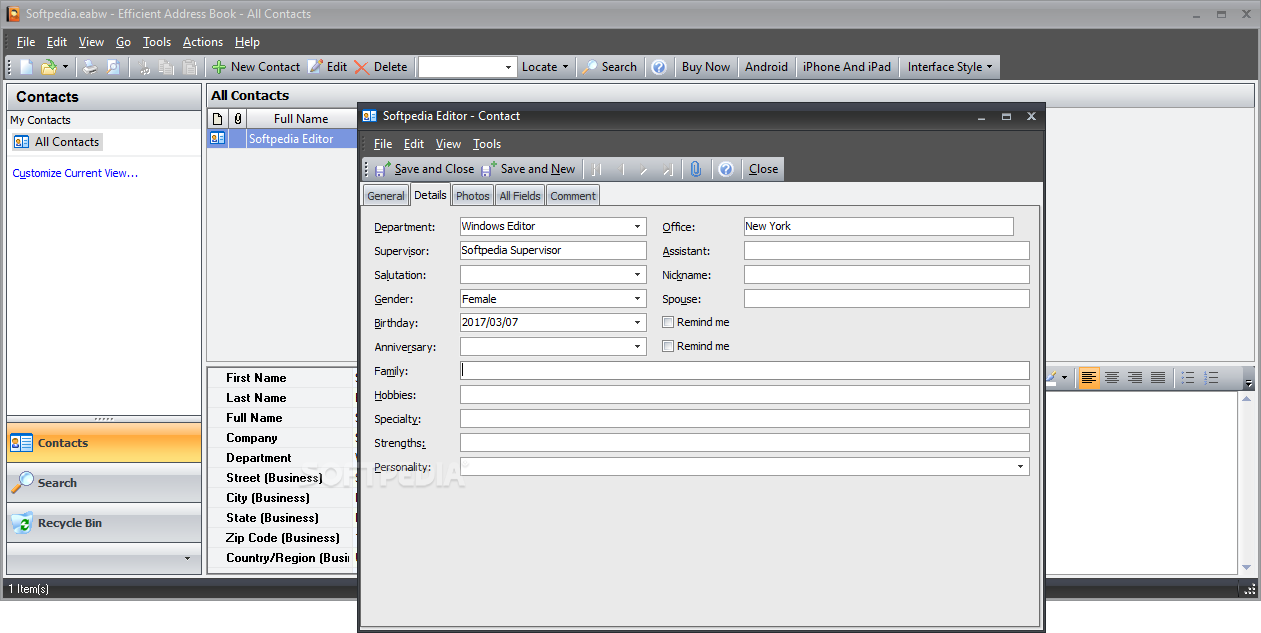Click the Buy Now button
The width and height of the screenshot is (1261, 633).
706,67
